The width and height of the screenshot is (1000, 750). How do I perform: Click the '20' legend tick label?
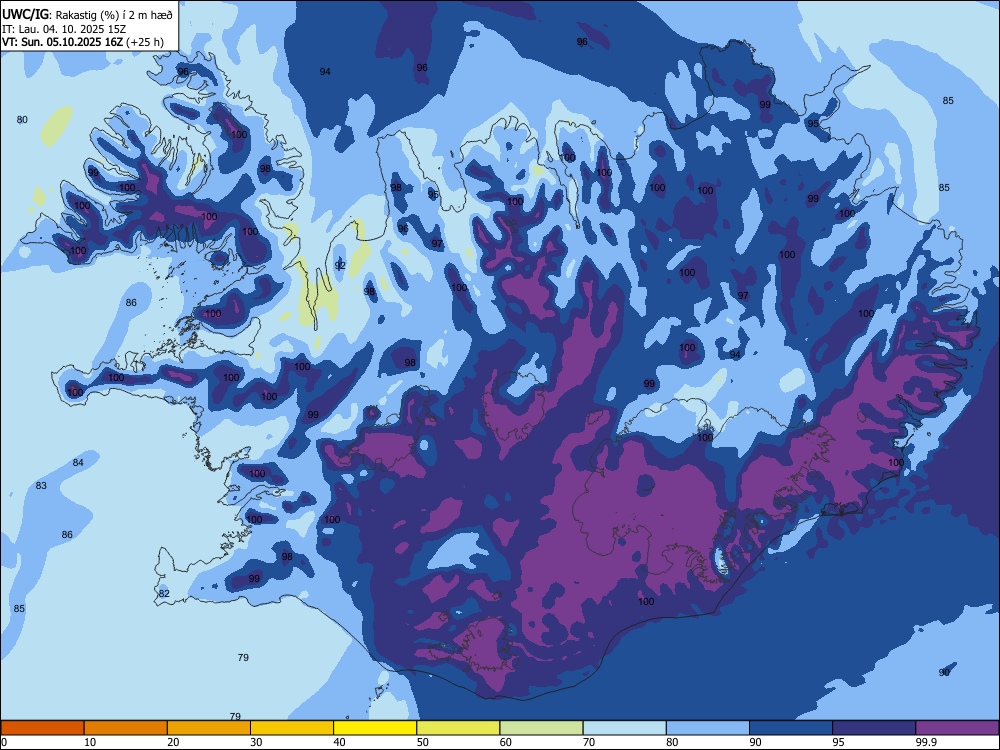tap(173, 742)
